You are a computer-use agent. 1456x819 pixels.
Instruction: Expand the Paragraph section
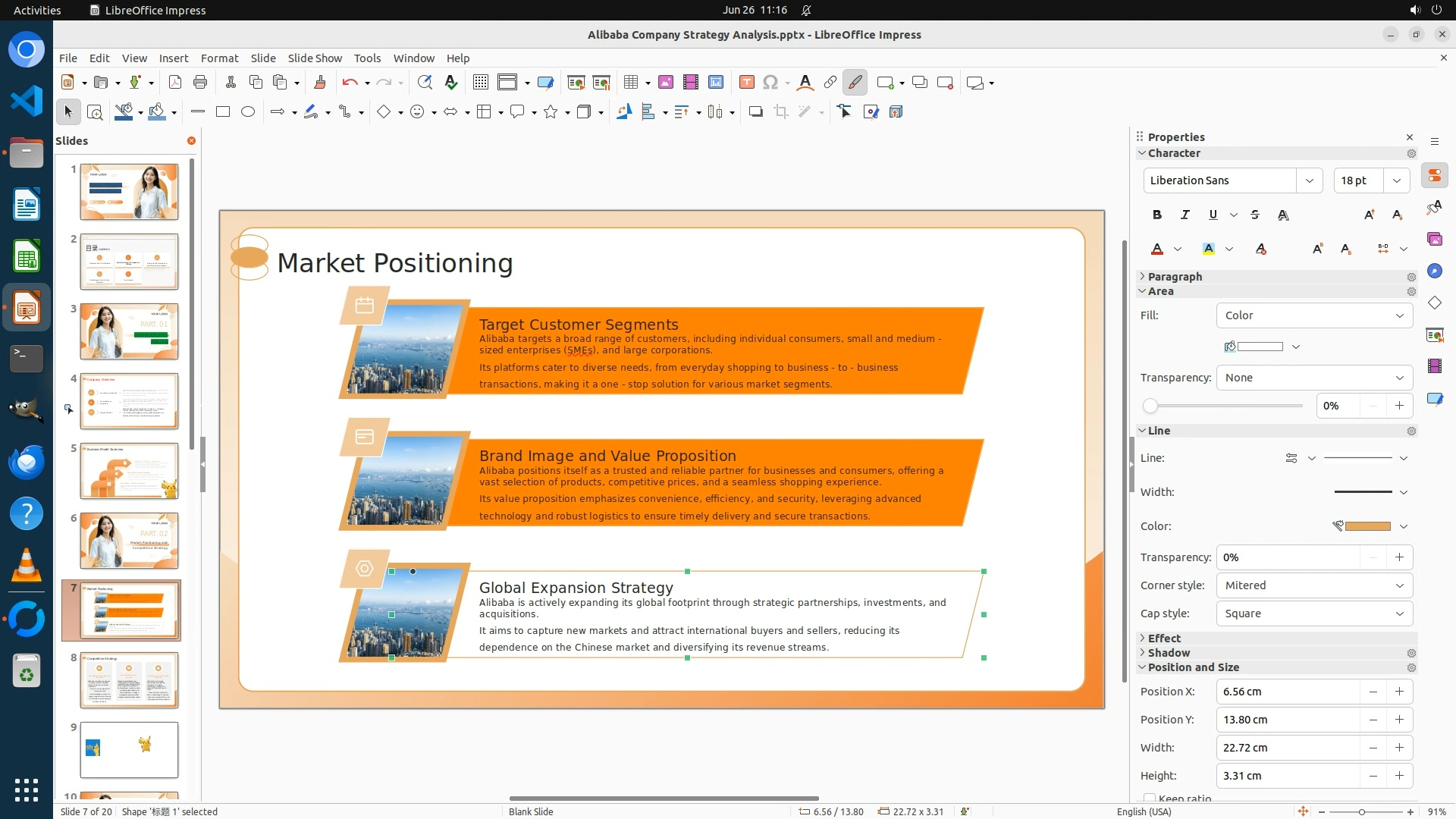pyautogui.click(x=1175, y=277)
